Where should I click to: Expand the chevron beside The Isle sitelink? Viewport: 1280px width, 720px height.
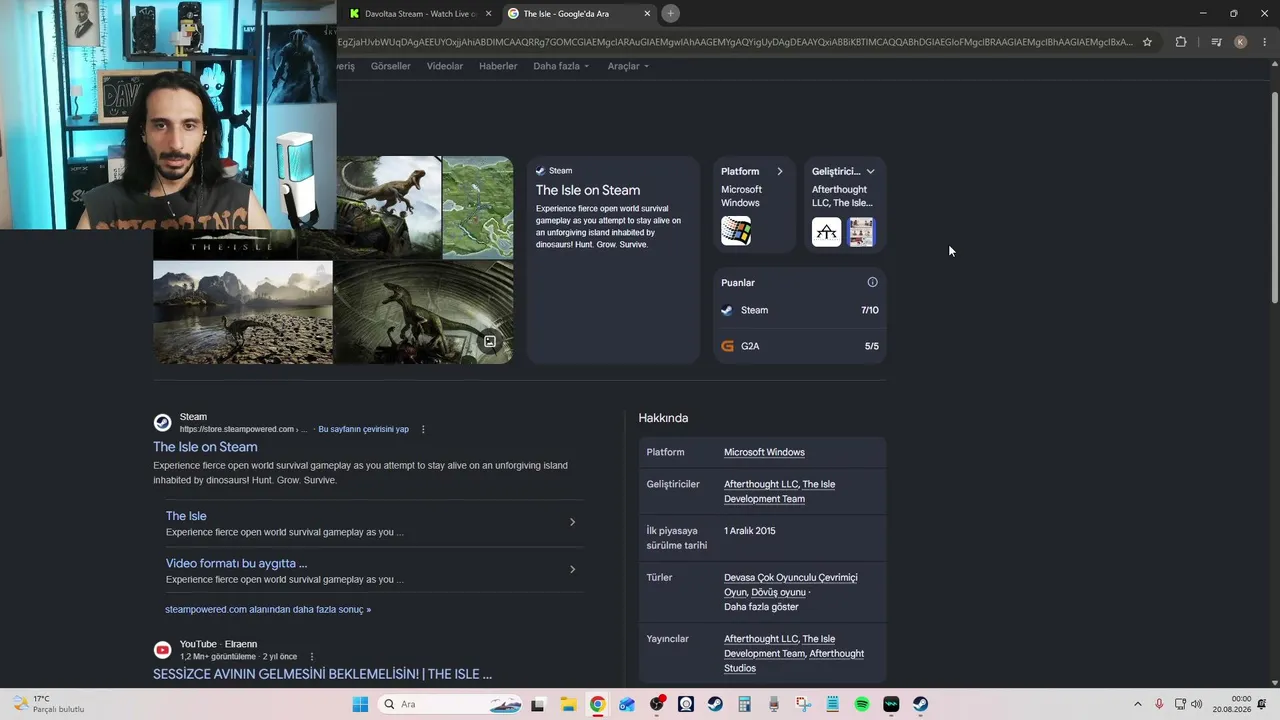pos(572,522)
